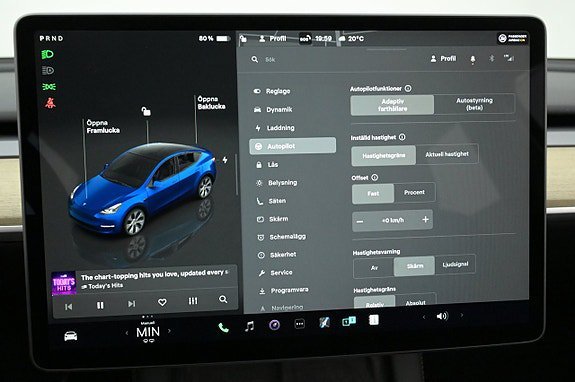Tap the unlock padlock icon above car

146,111
